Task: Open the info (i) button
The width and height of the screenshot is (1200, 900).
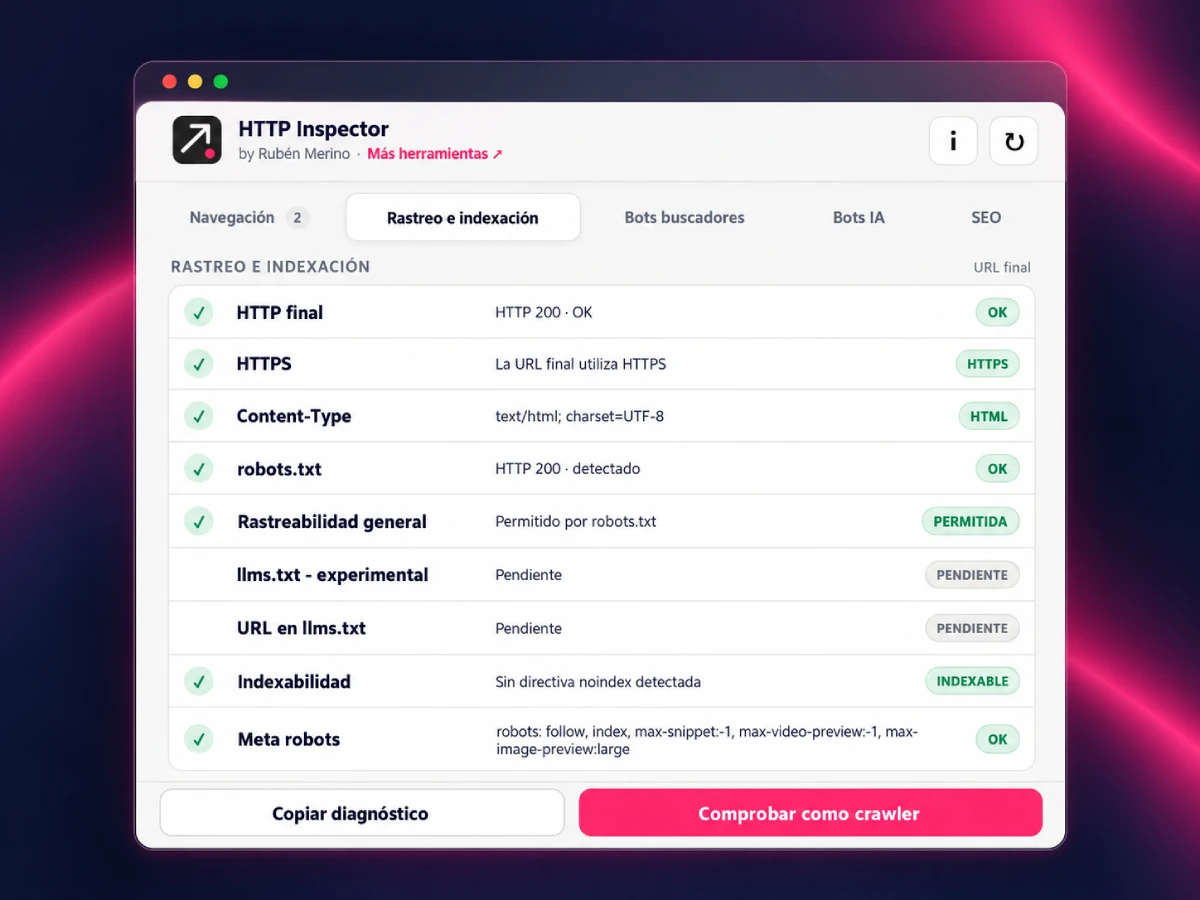Action: pyautogui.click(x=953, y=141)
